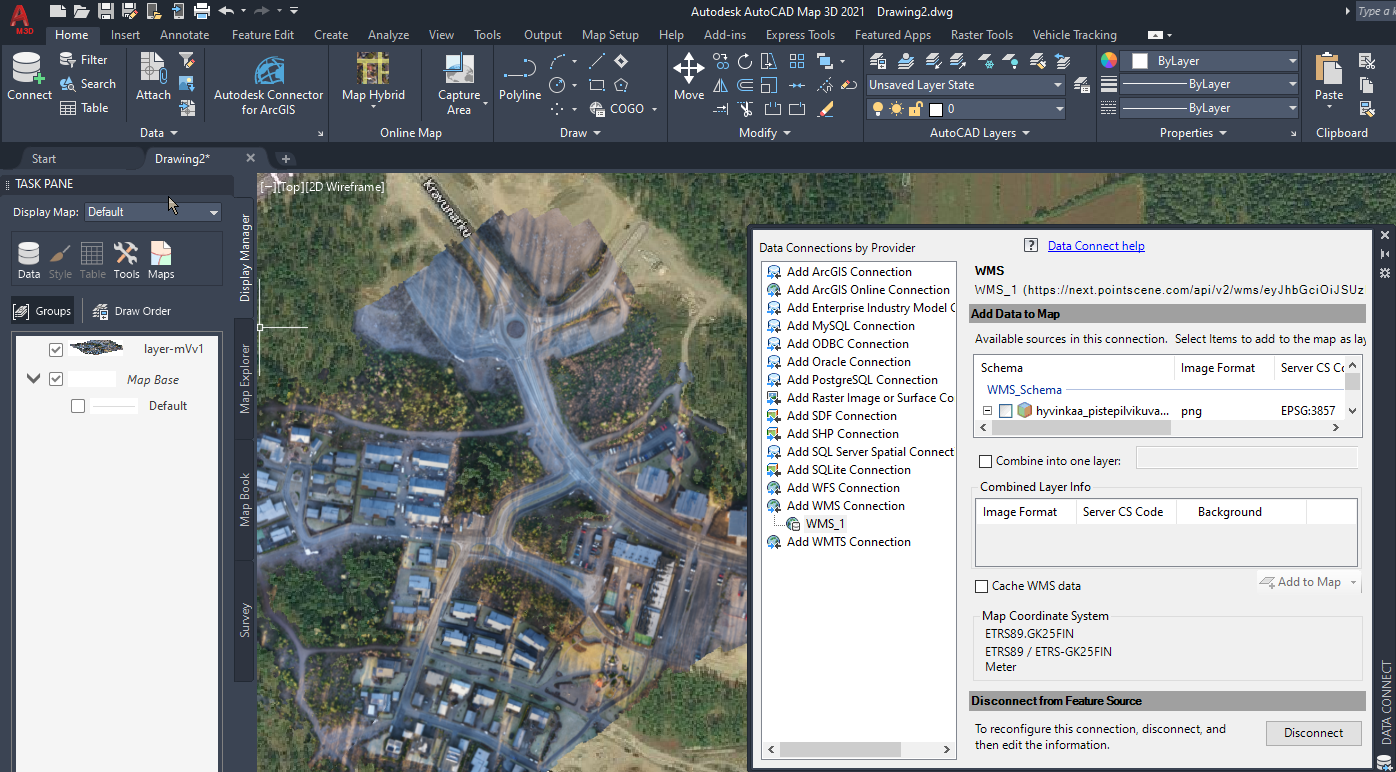Expand the Draw panel dropdown
The image size is (1396, 772).
[x=581, y=133]
